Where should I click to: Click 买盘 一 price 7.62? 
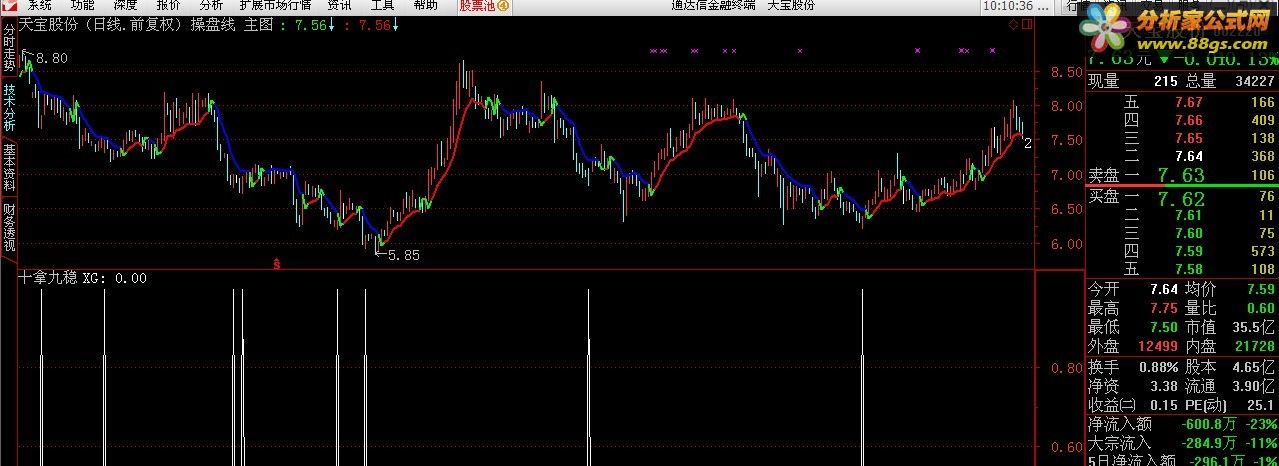[x=1181, y=198]
